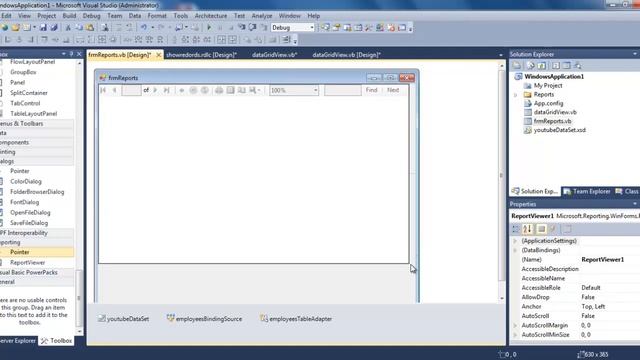Expand the AutoScrollMargin property
The image size is (640, 360).
point(515,325)
